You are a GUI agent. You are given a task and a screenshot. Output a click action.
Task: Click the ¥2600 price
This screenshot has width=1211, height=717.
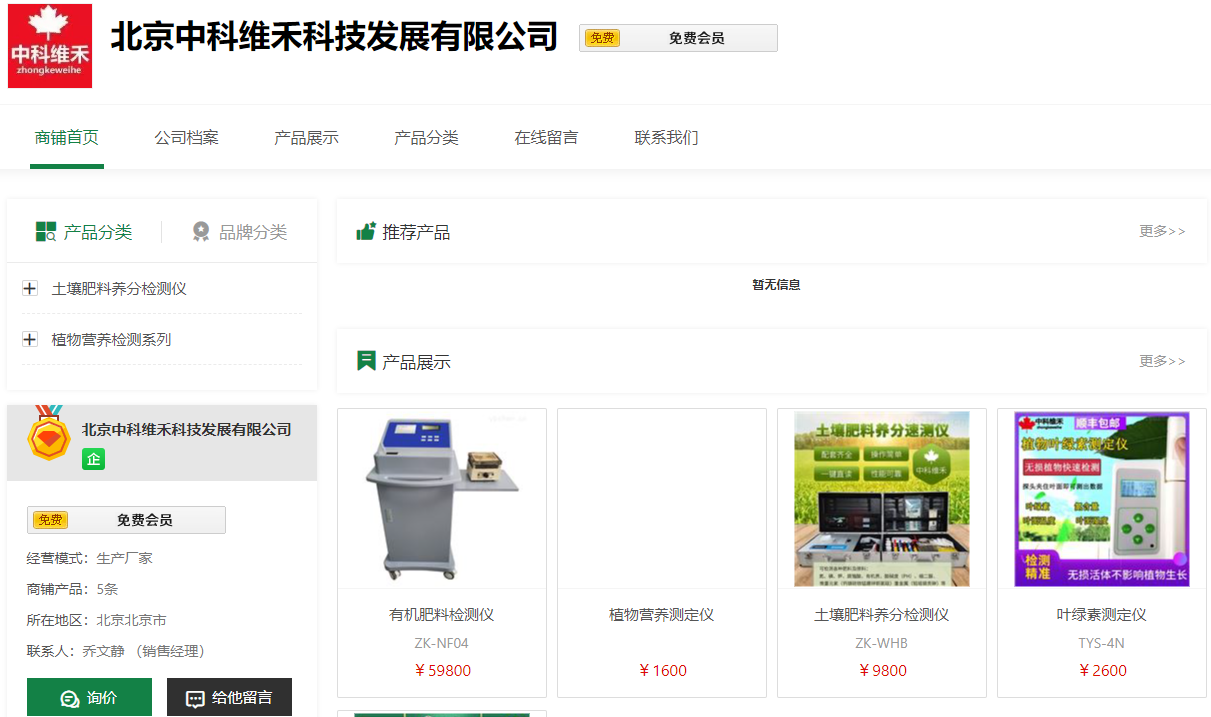(1102, 671)
